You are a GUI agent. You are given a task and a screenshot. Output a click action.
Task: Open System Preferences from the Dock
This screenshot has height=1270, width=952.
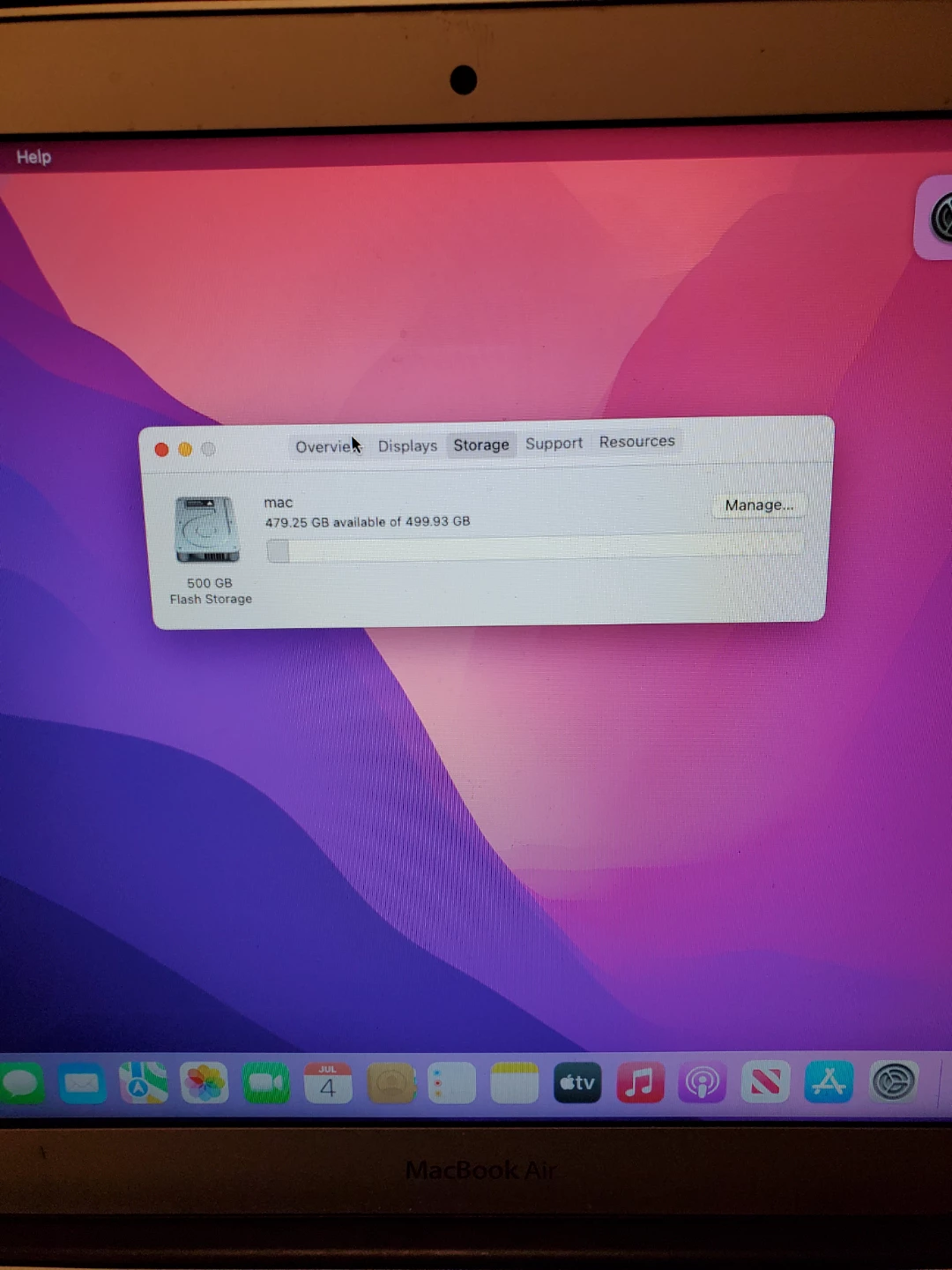(x=893, y=1083)
